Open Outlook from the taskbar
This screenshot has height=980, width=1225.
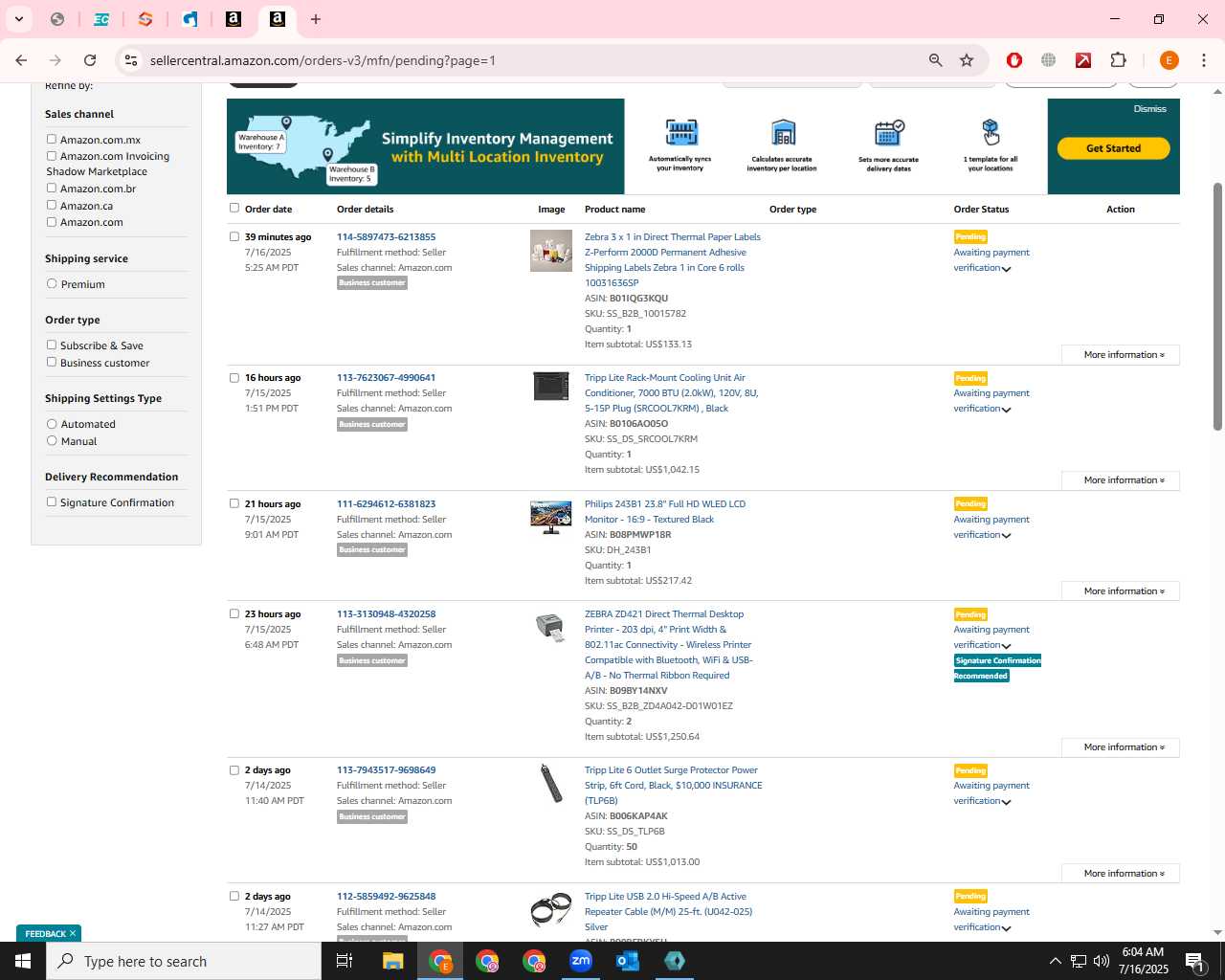pos(628,961)
